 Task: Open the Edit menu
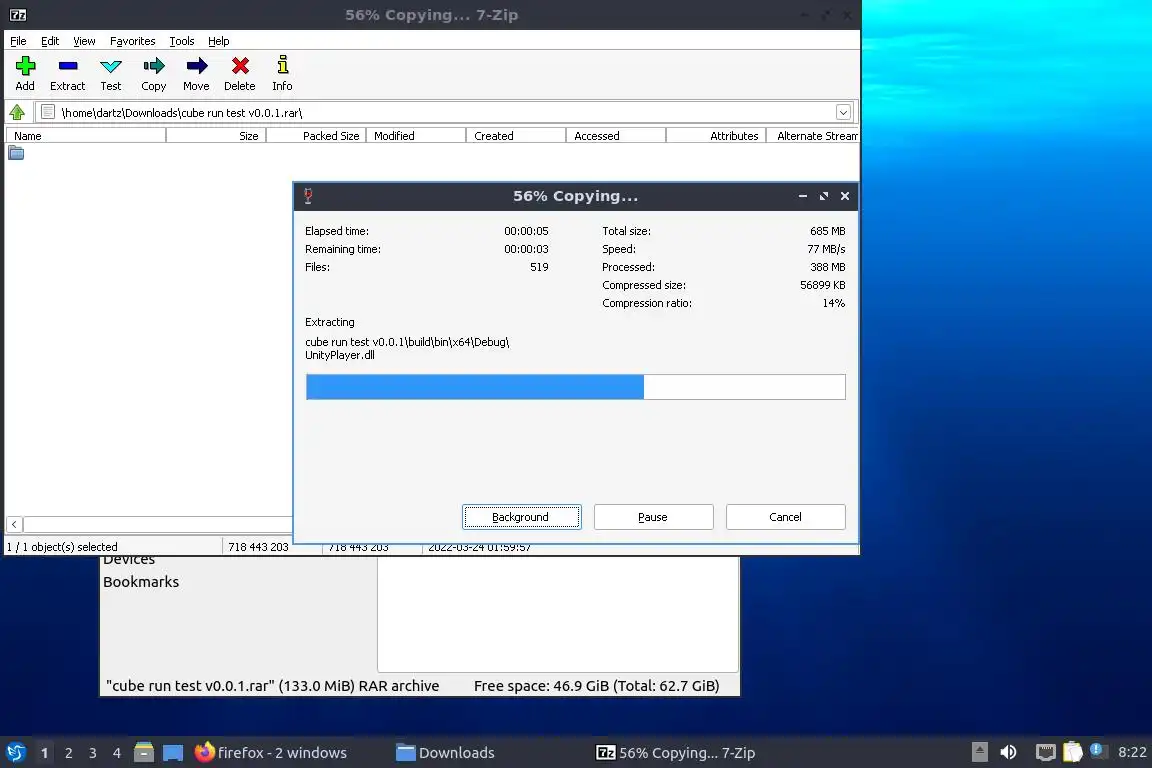point(50,41)
